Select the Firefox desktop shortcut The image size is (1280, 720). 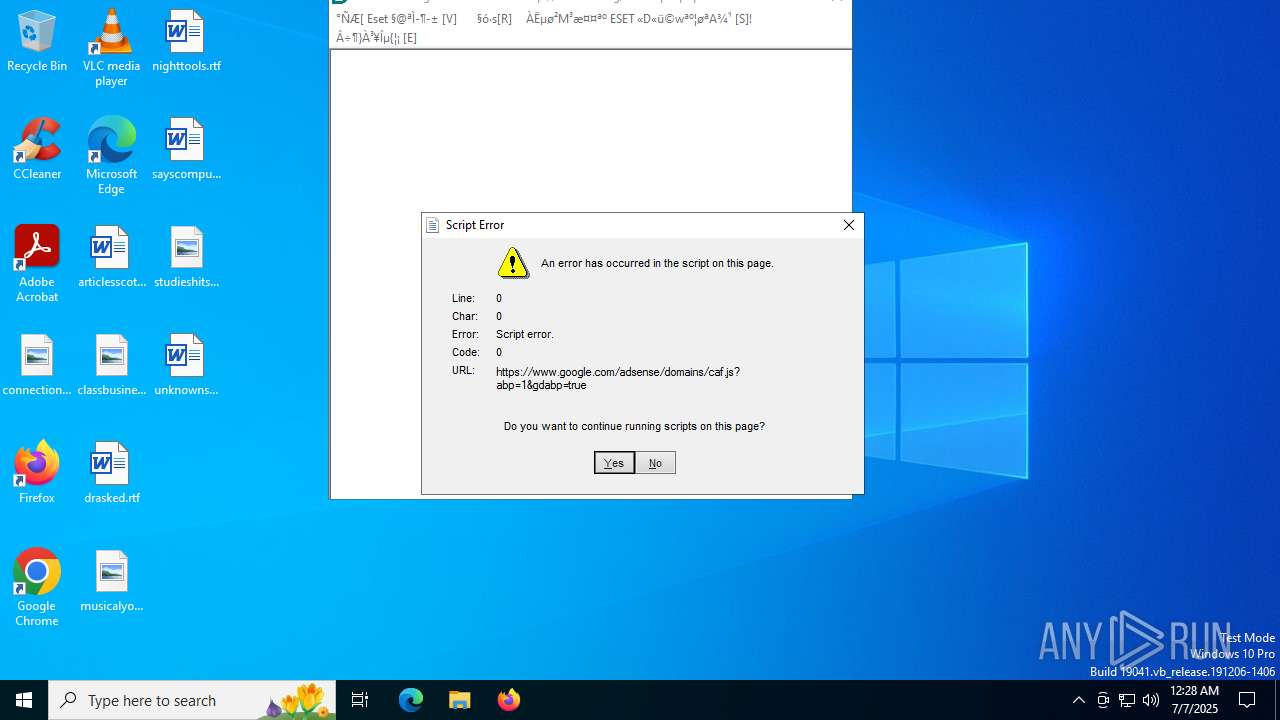tap(37, 474)
